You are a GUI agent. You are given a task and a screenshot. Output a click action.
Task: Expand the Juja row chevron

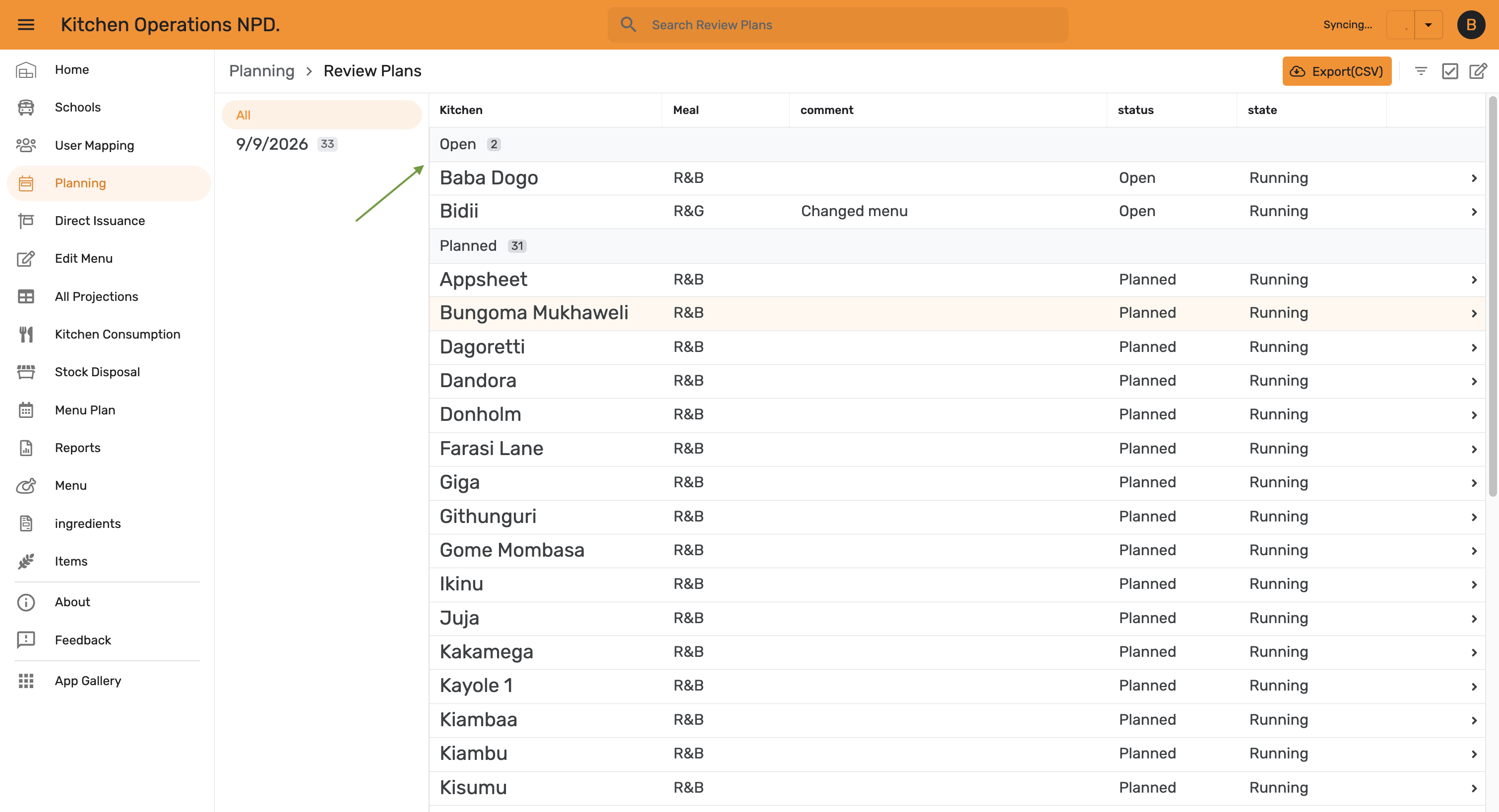coord(1474,619)
